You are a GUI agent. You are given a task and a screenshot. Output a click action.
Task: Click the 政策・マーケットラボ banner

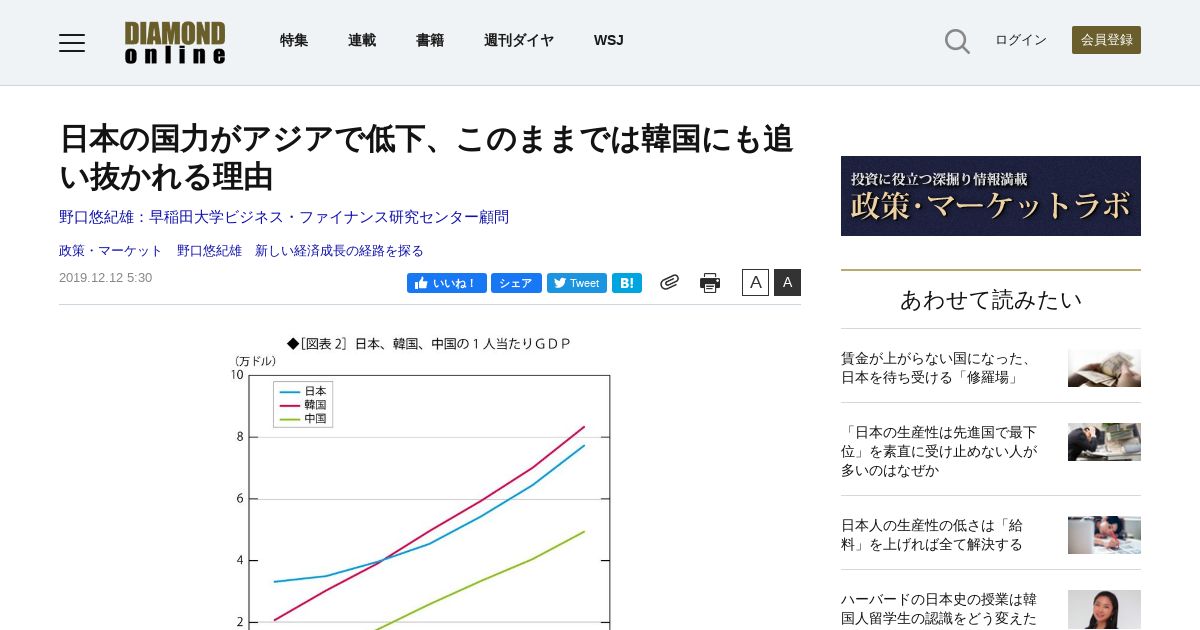pyautogui.click(x=991, y=196)
